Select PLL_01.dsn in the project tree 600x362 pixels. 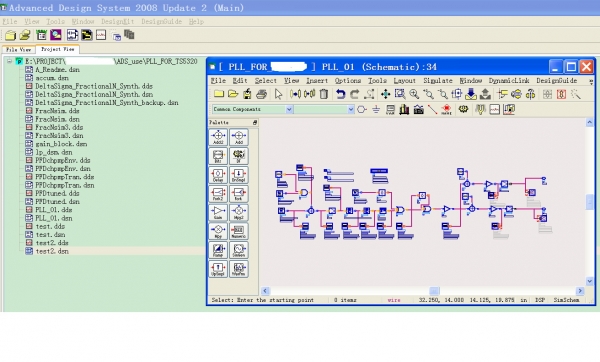(54, 218)
